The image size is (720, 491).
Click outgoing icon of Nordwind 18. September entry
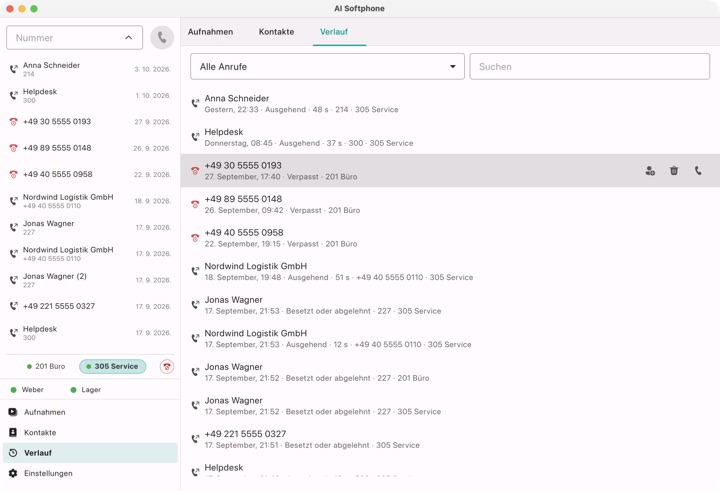[195, 271]
